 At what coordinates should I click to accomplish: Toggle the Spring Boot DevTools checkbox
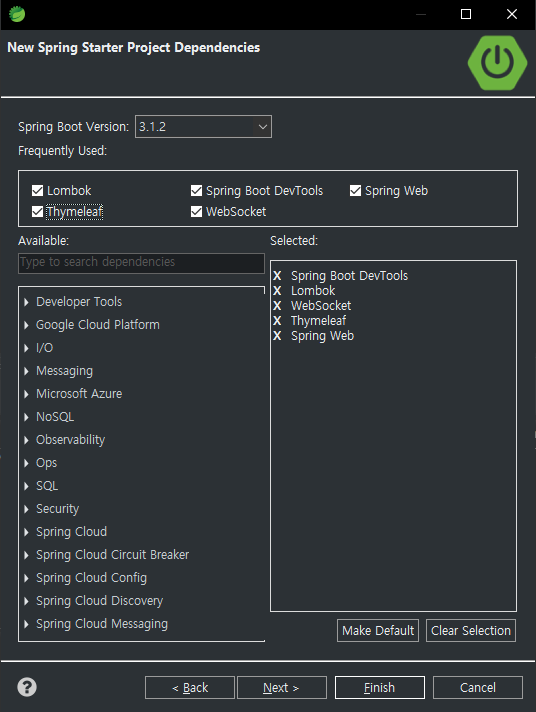coord(196,190)
